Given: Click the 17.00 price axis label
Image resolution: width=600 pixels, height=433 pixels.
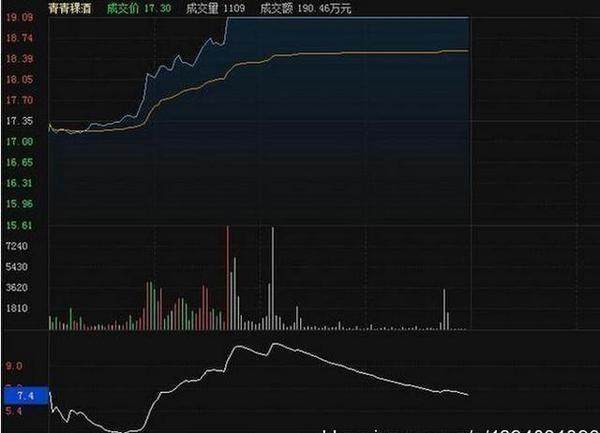Looking at the screenshot, I should 20,142.
